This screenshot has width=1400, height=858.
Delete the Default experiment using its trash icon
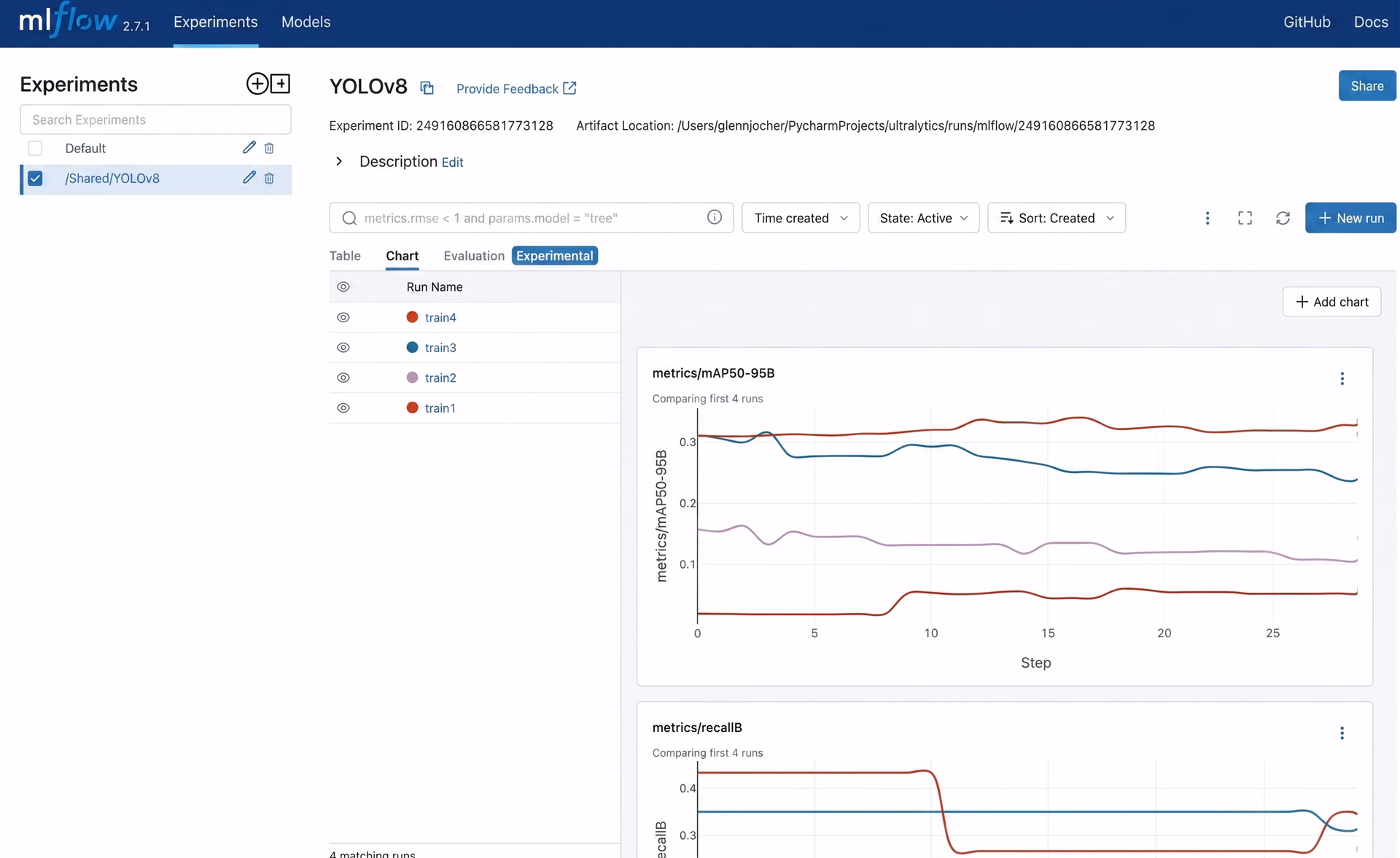point(269,148)
